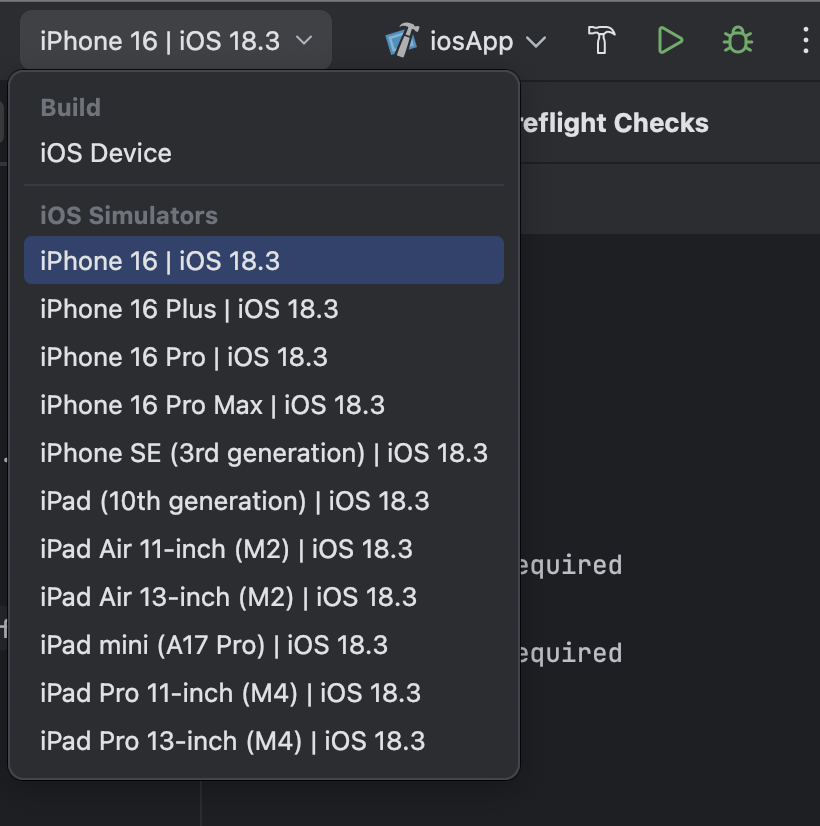The width and height of the screenshot is (820, 826).
Task: Expand the iosApp run configuration dropdown
Action: pos(467,41)
